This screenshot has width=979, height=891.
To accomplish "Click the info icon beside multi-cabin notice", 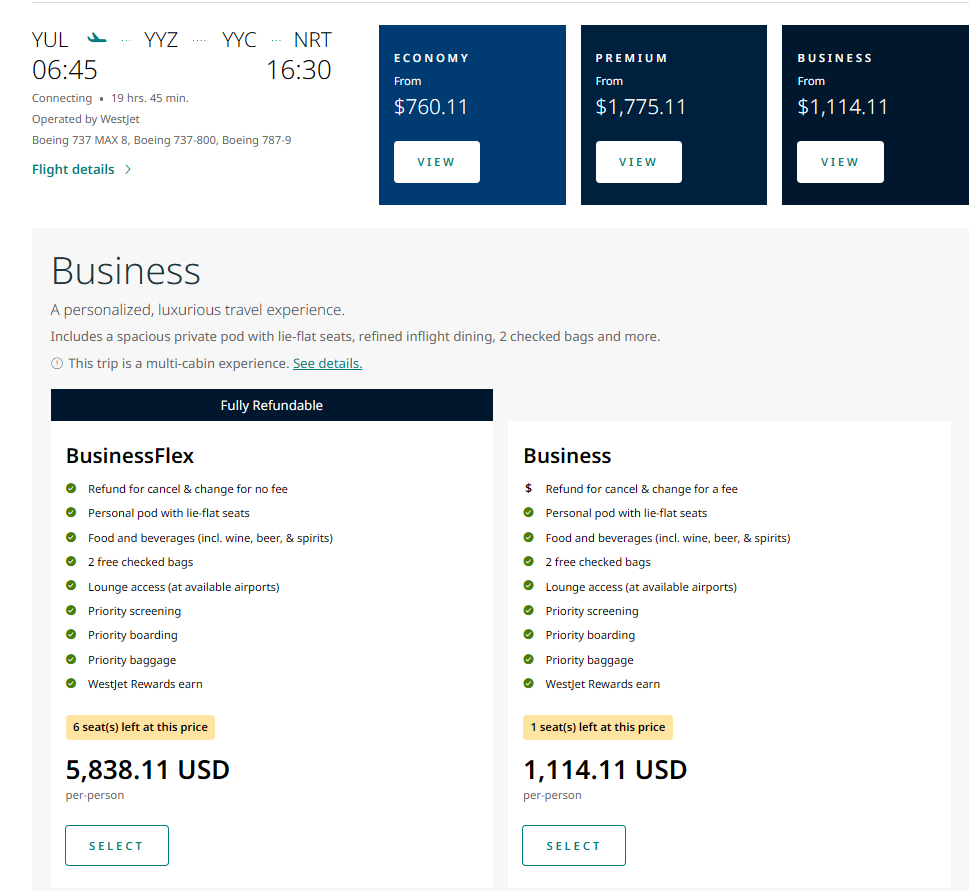I will (x=57, y=364).
